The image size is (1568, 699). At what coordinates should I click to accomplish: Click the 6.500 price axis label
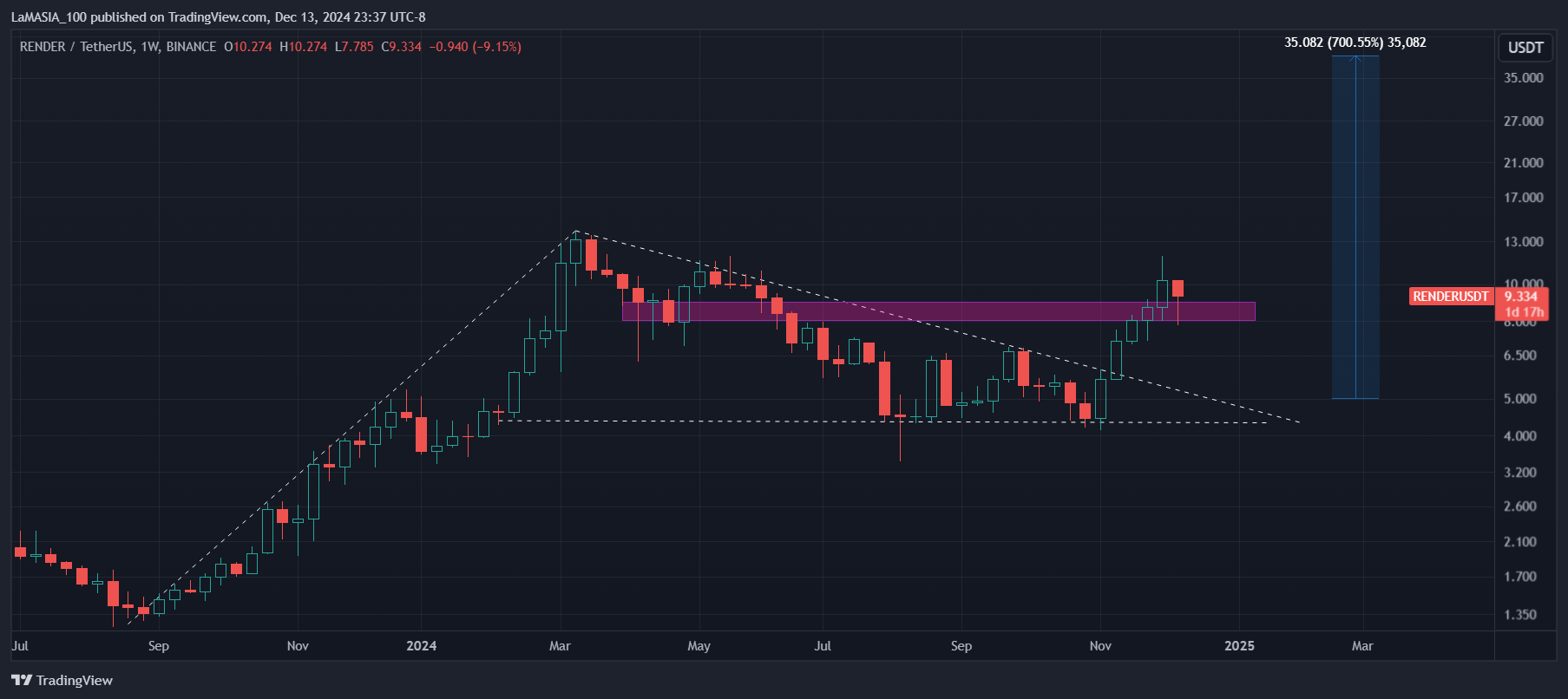coord(1519,356)
